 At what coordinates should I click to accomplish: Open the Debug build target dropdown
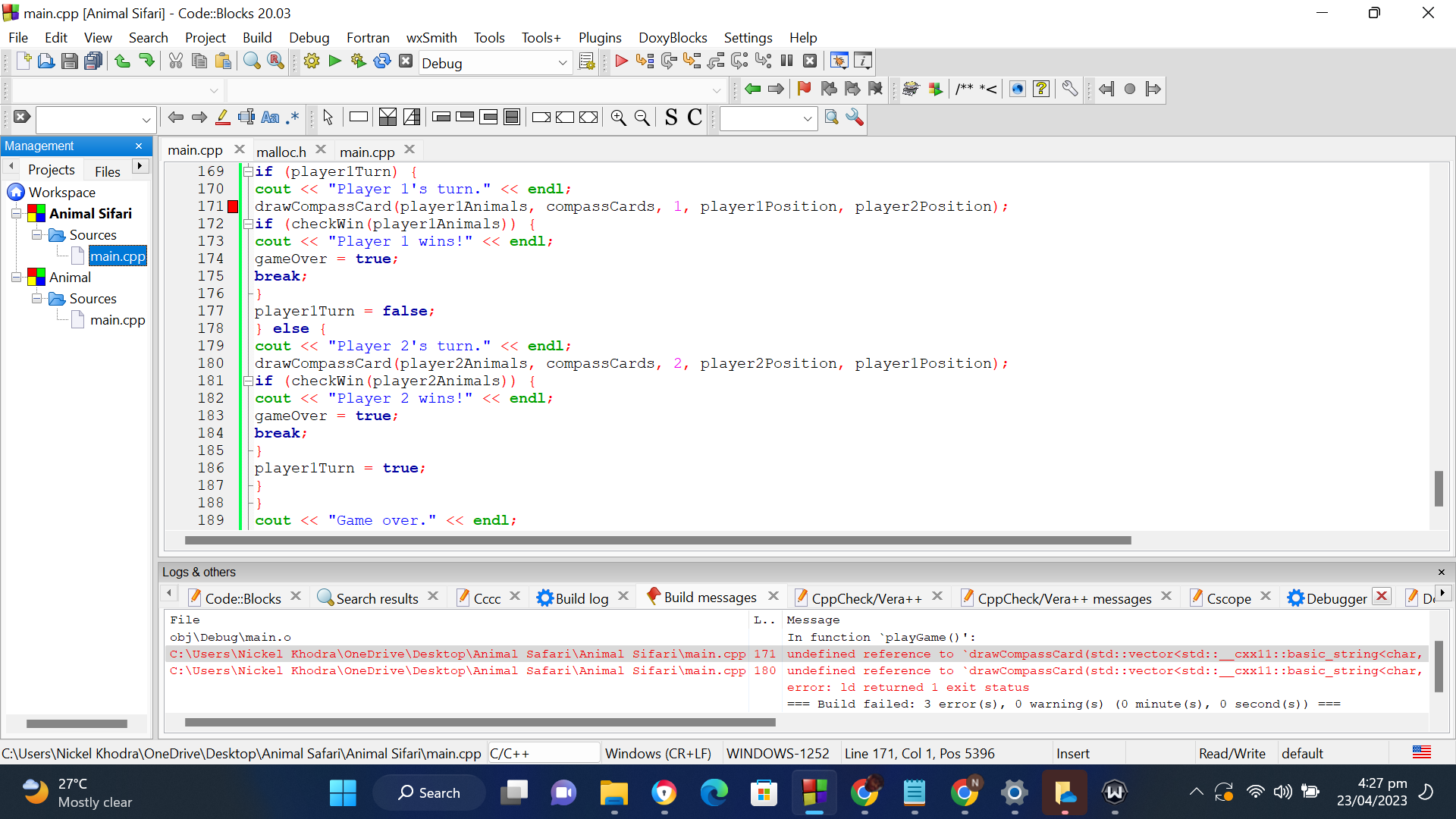tap(562, 63)
